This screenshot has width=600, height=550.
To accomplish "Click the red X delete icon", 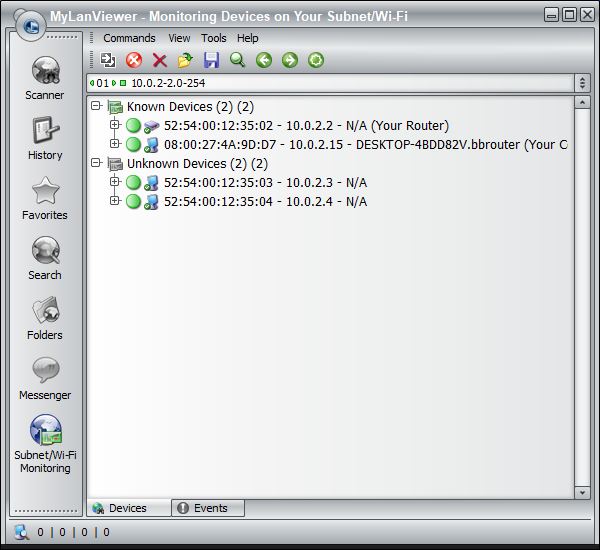I will 160,60.
